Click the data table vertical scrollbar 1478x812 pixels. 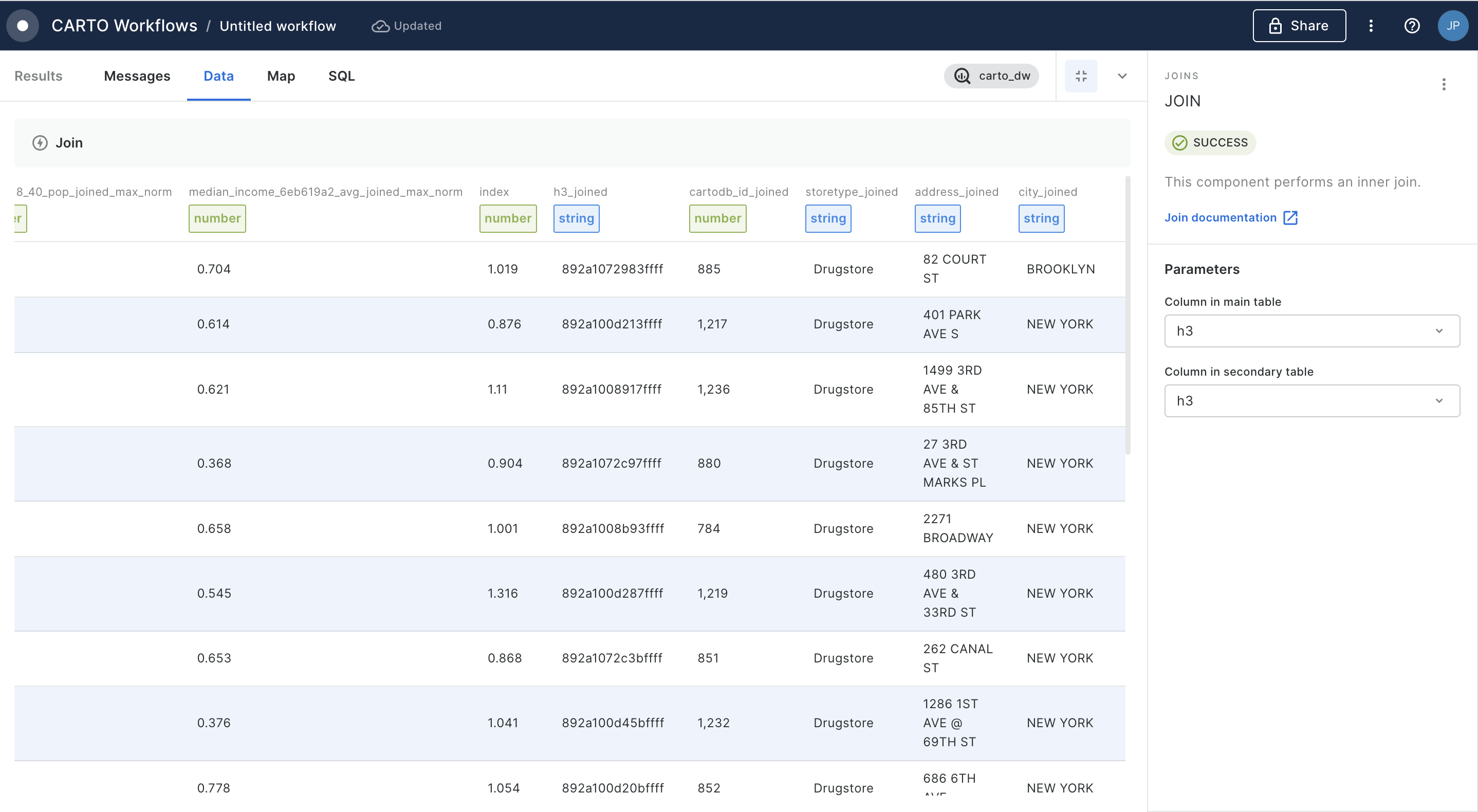pos(1128,316)
